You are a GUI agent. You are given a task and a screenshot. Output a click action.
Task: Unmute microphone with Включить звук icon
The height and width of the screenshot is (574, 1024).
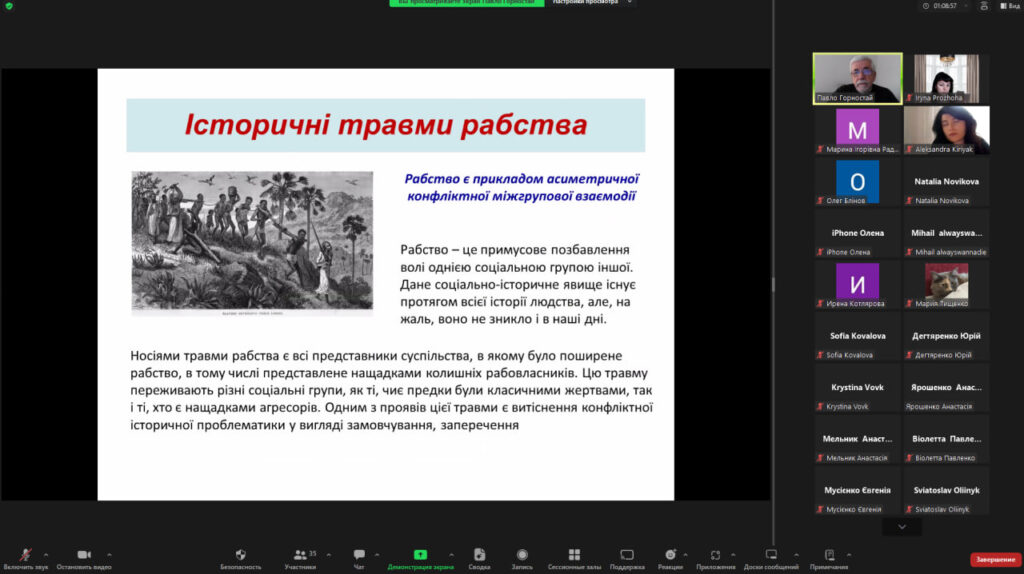(24, 554)
